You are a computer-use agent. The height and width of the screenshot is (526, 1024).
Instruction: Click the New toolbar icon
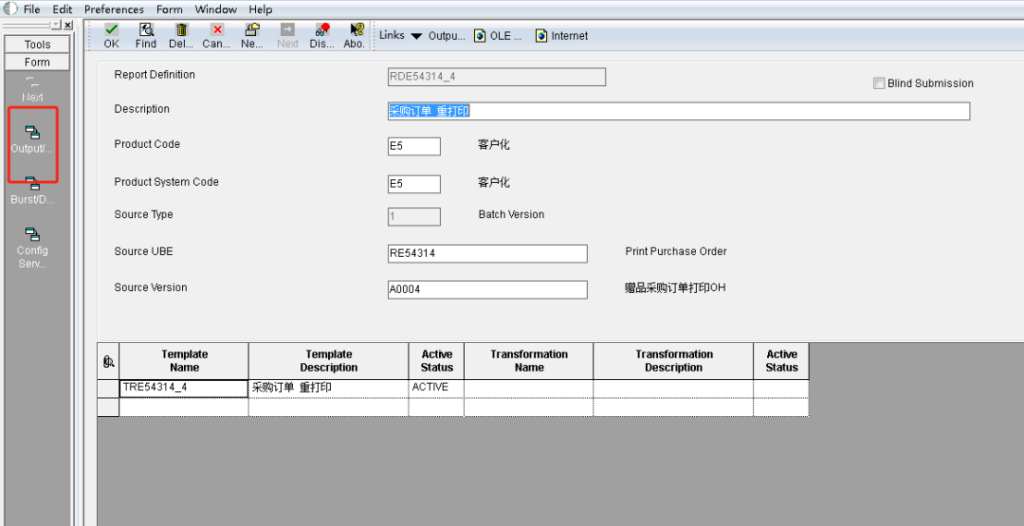pos(252,30)
